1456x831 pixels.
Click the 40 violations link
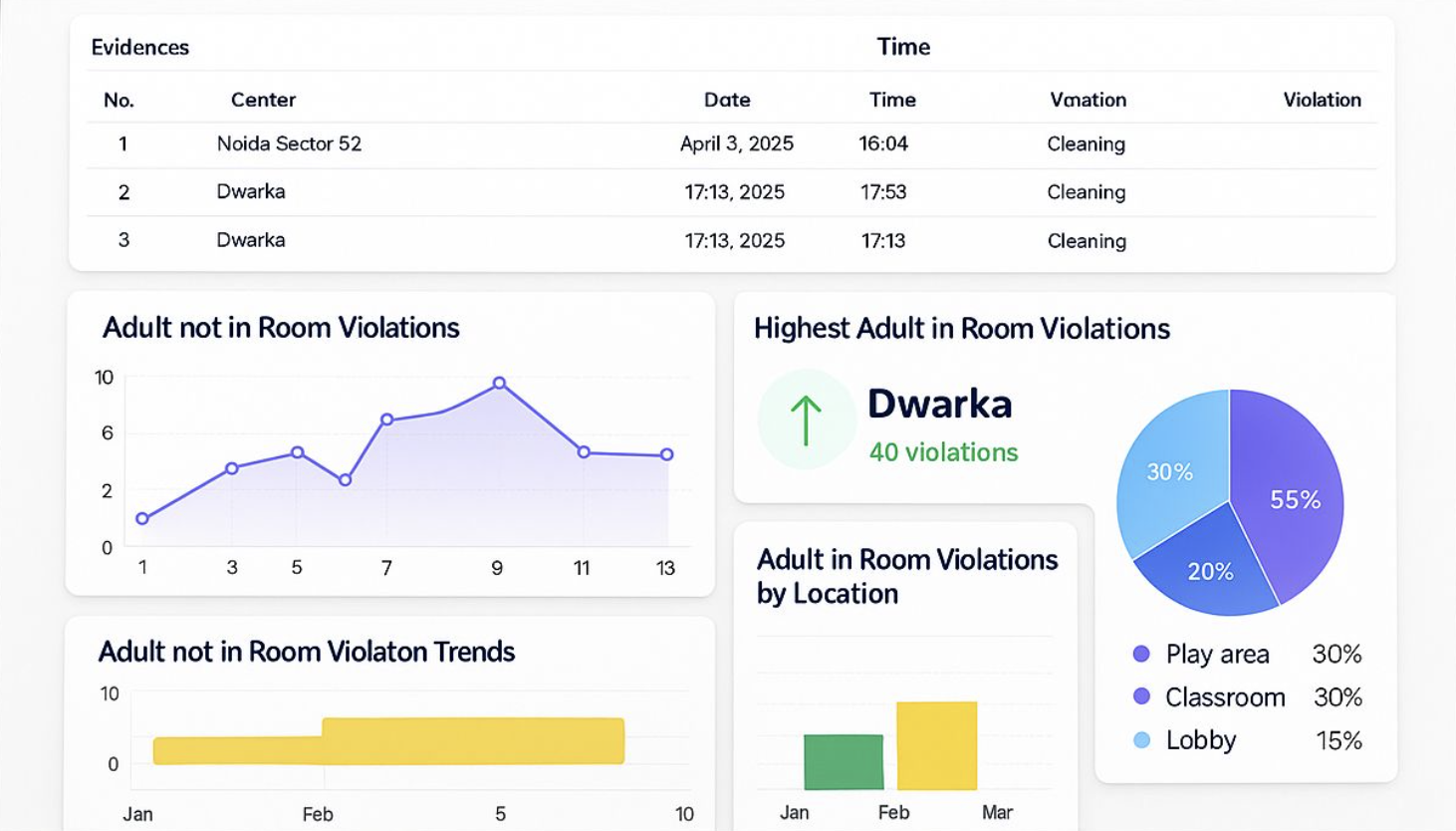click(944, 452)
